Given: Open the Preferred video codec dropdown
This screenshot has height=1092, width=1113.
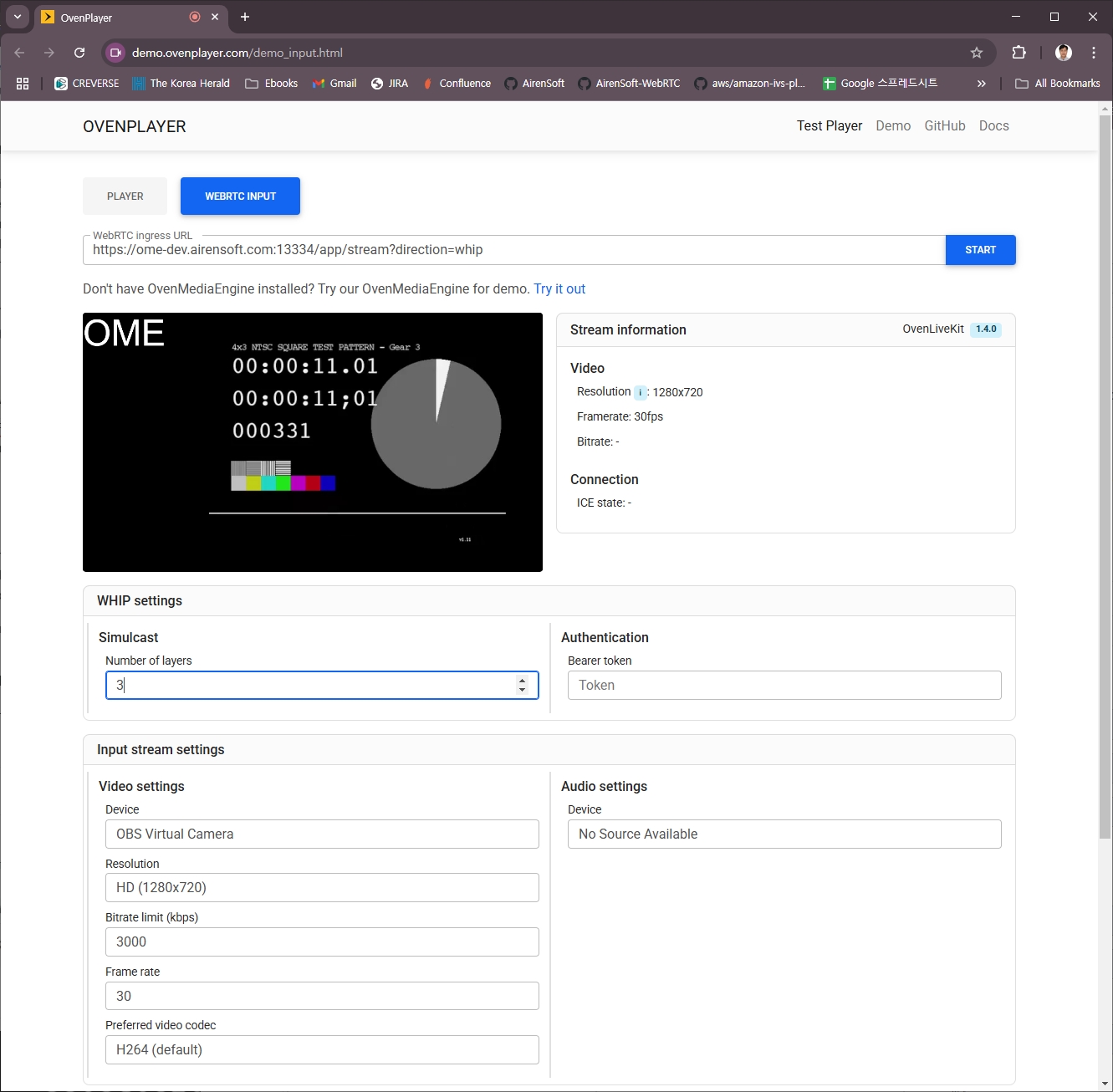Looking at the screenshot, I should click(x=322, y=1049).
